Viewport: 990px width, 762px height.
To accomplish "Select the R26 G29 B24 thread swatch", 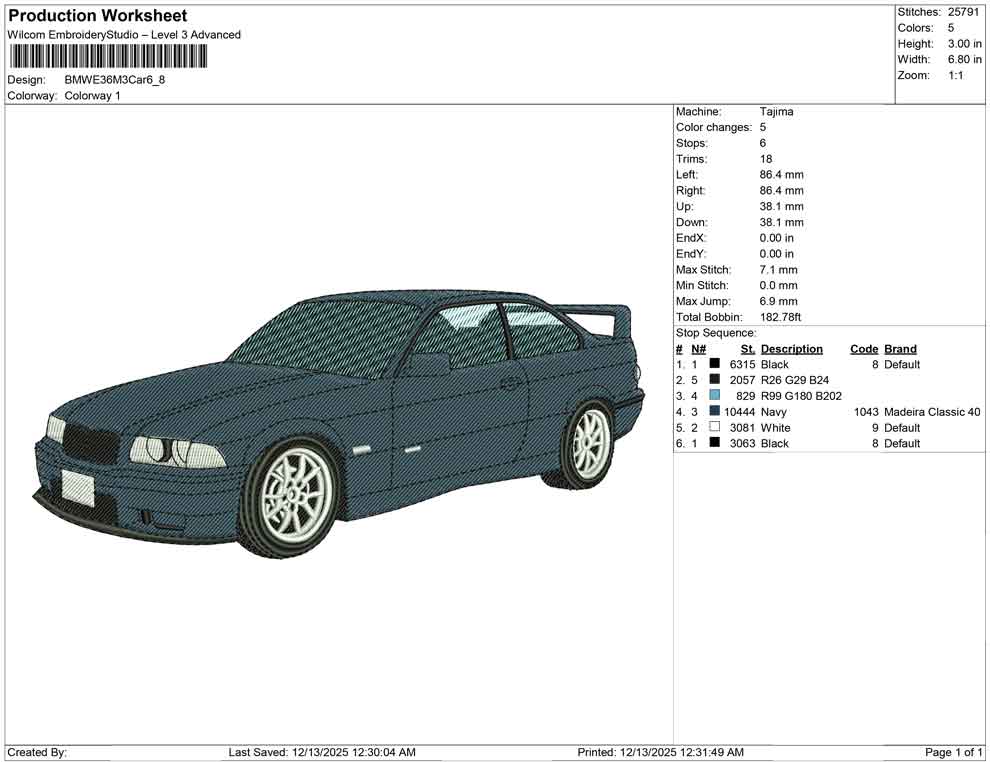I will click(x=712, y=380).
